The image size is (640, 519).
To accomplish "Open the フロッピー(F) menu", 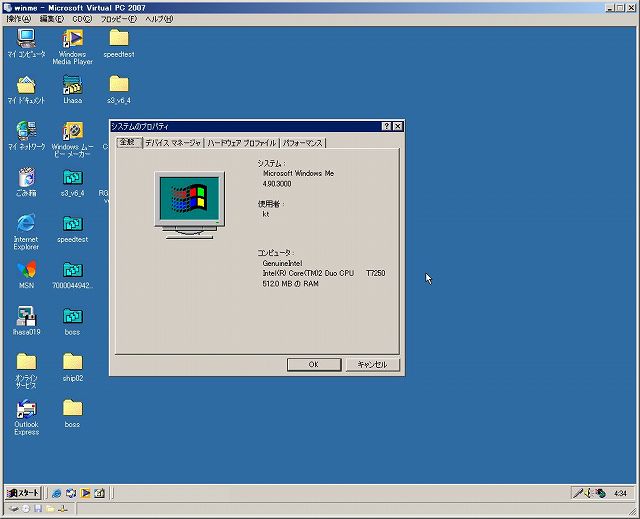I will (119, 19).
